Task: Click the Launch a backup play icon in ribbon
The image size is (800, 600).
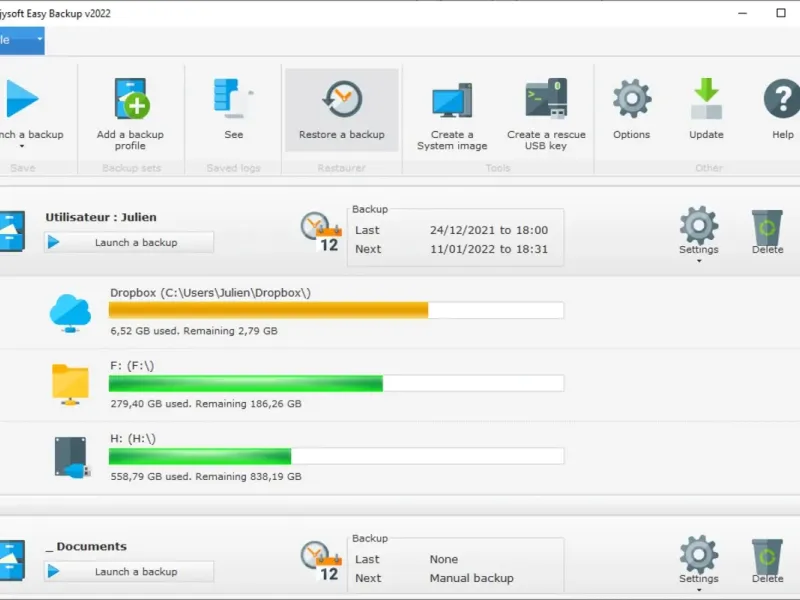Action: (21, 99)
